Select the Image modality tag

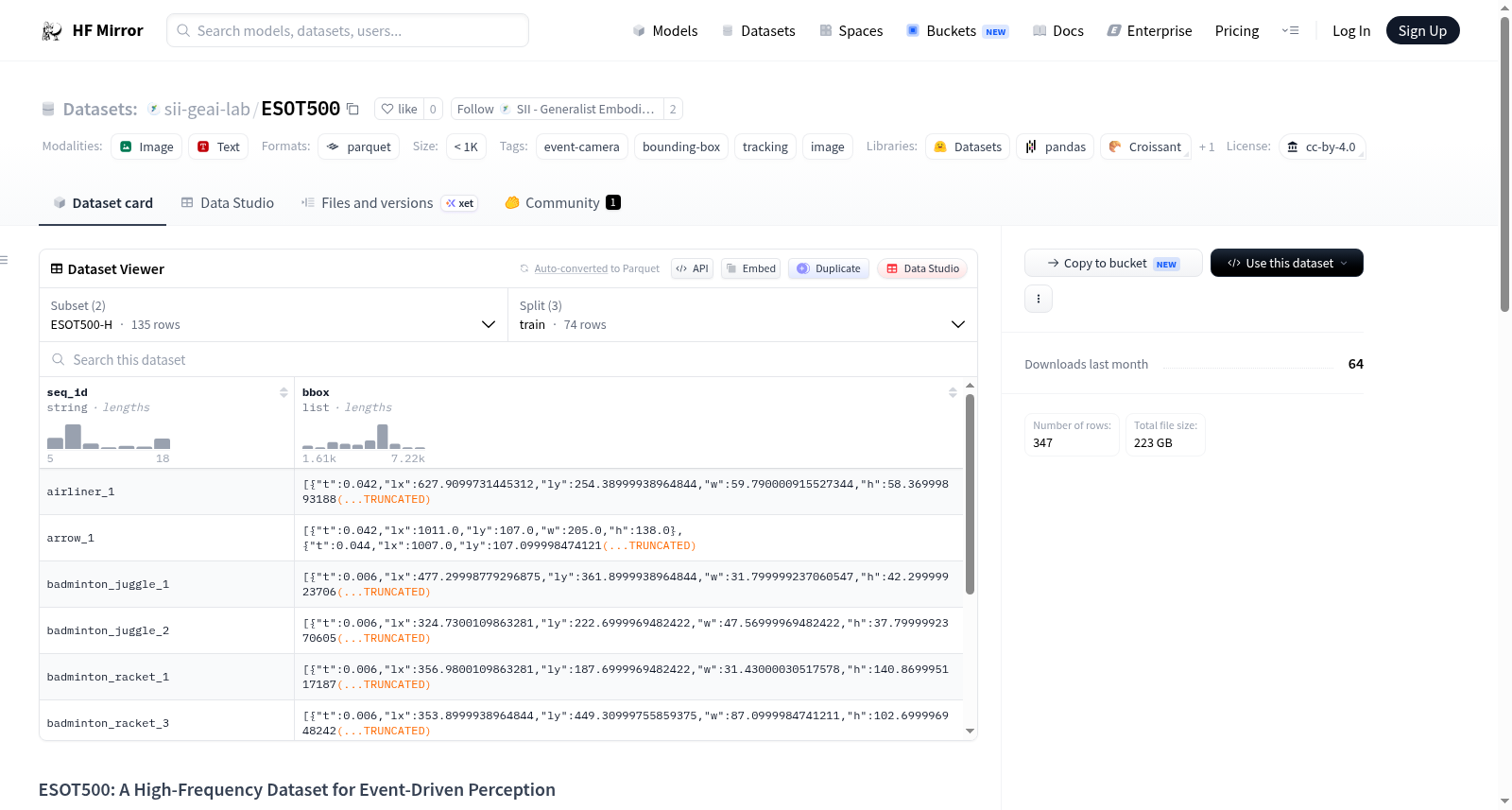146,146
